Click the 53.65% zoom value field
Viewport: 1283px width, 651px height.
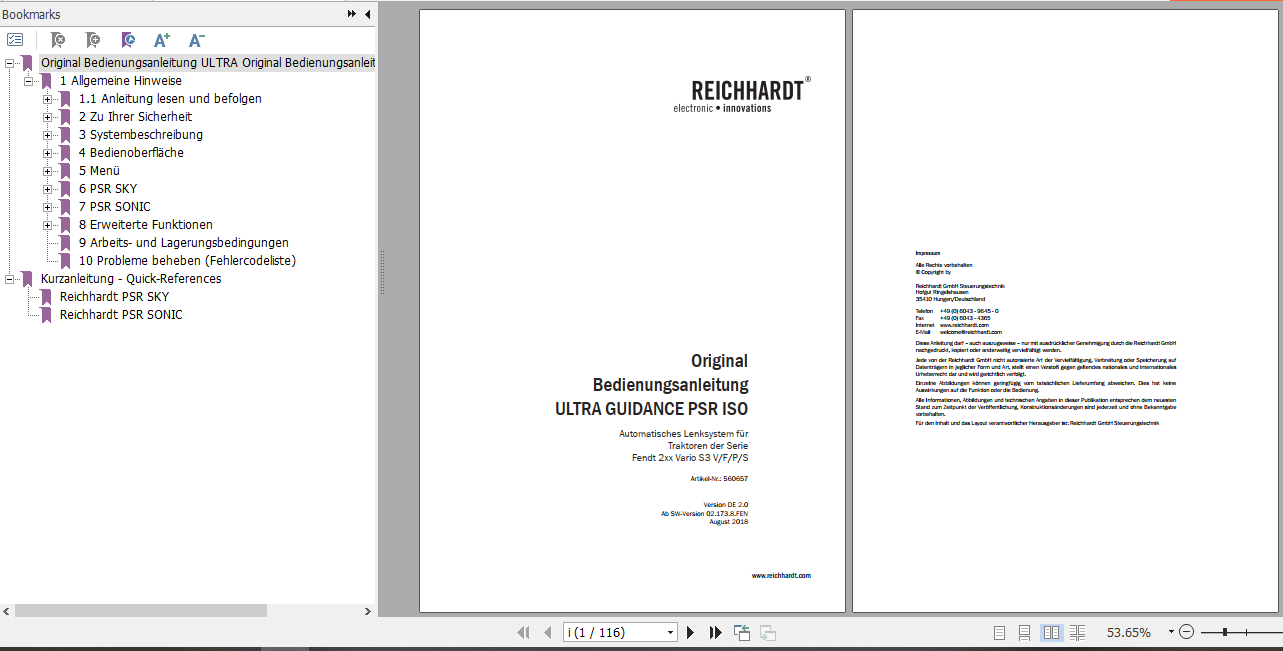tap(1127, 632)
